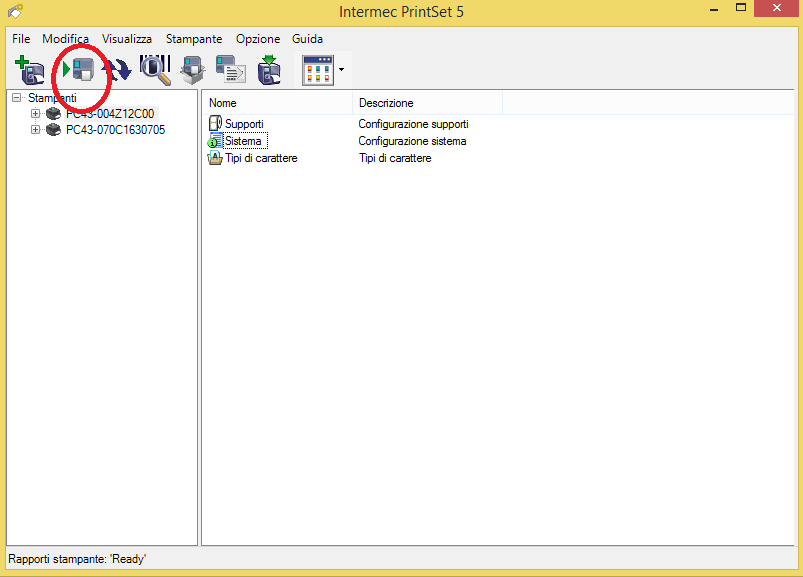Open the Modifica menu
Viewport: 803px width, 577px height.
click(x=66, y=39)
